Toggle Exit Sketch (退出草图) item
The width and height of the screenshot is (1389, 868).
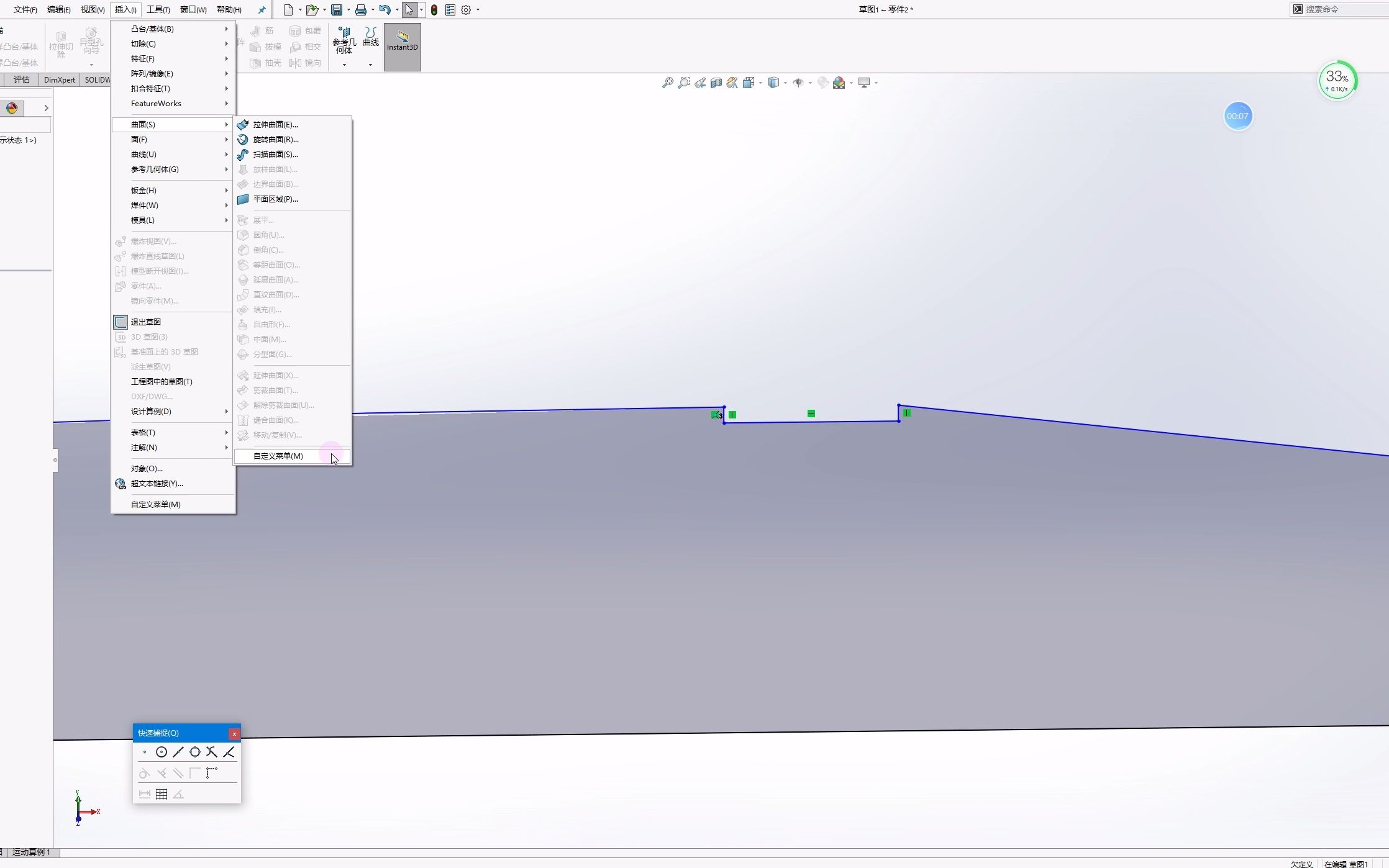(x=146, y=322)
